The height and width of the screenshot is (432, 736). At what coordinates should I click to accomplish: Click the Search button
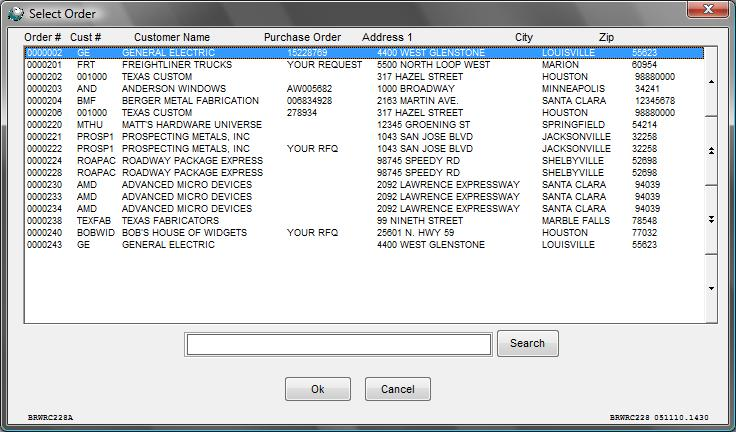[x=528, y=343]
